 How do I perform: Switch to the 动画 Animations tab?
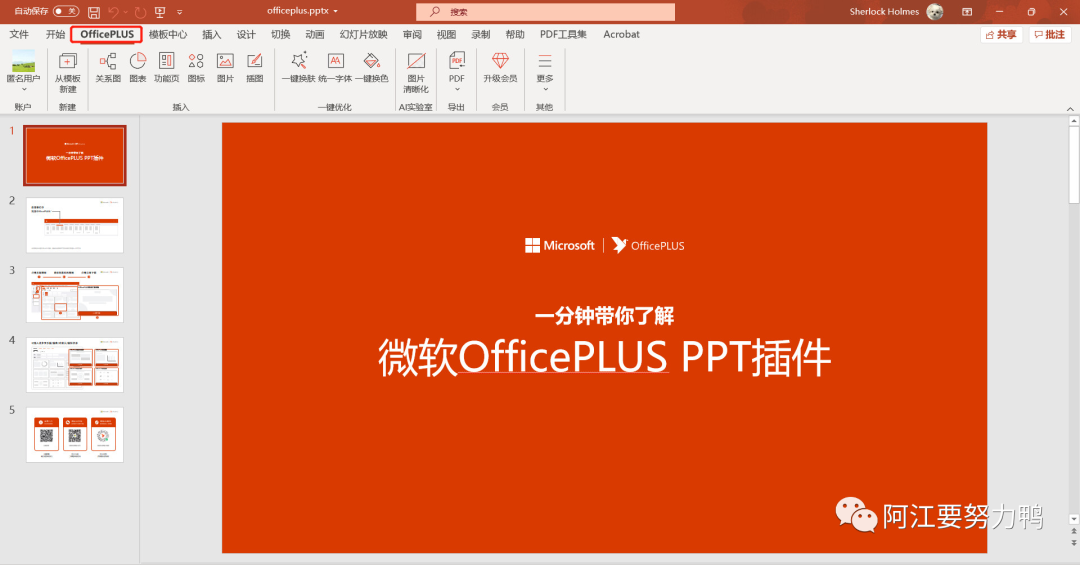click(315, 34)
